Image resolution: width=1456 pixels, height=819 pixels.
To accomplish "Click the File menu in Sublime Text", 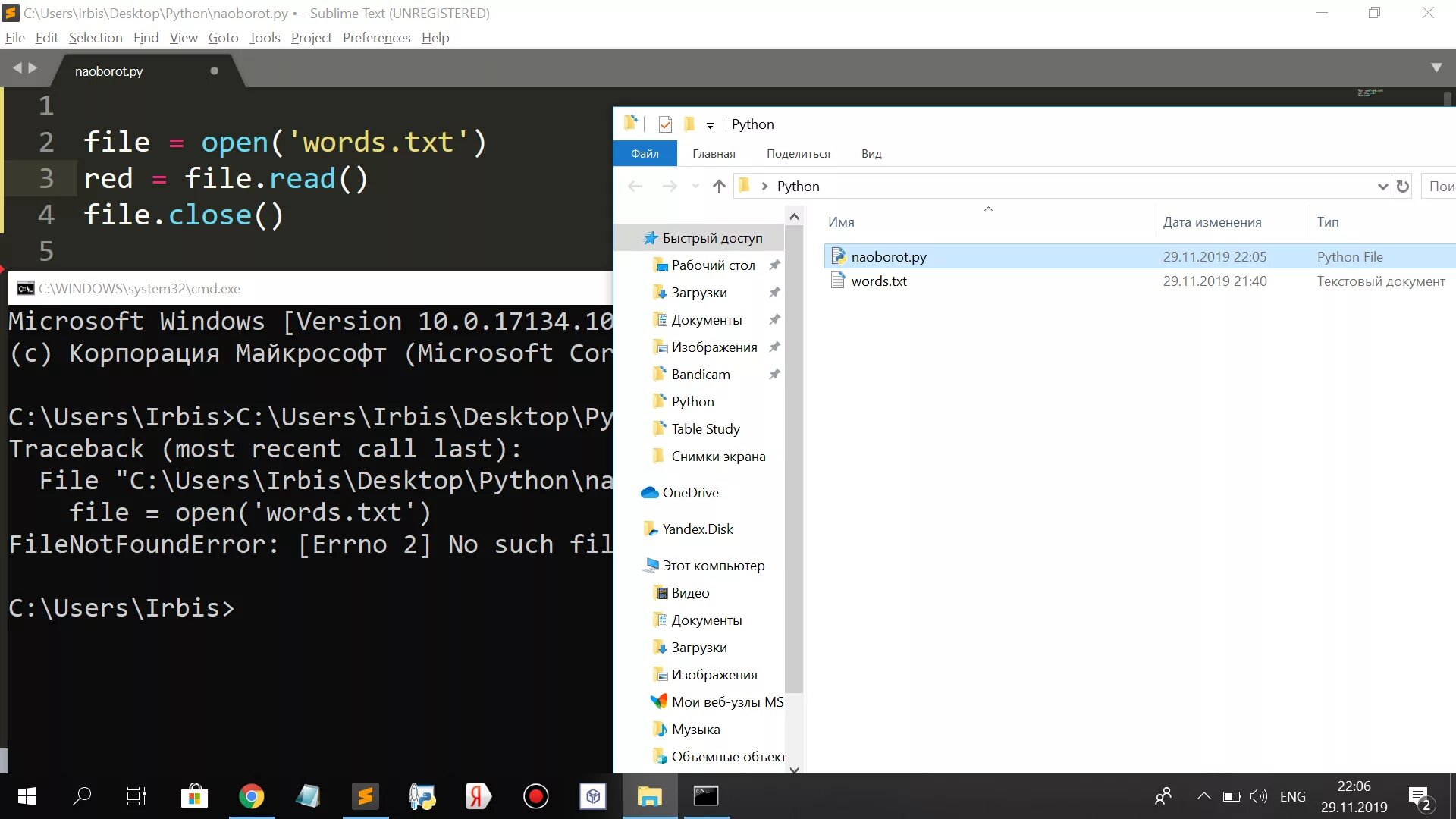I will click(15, 37).
